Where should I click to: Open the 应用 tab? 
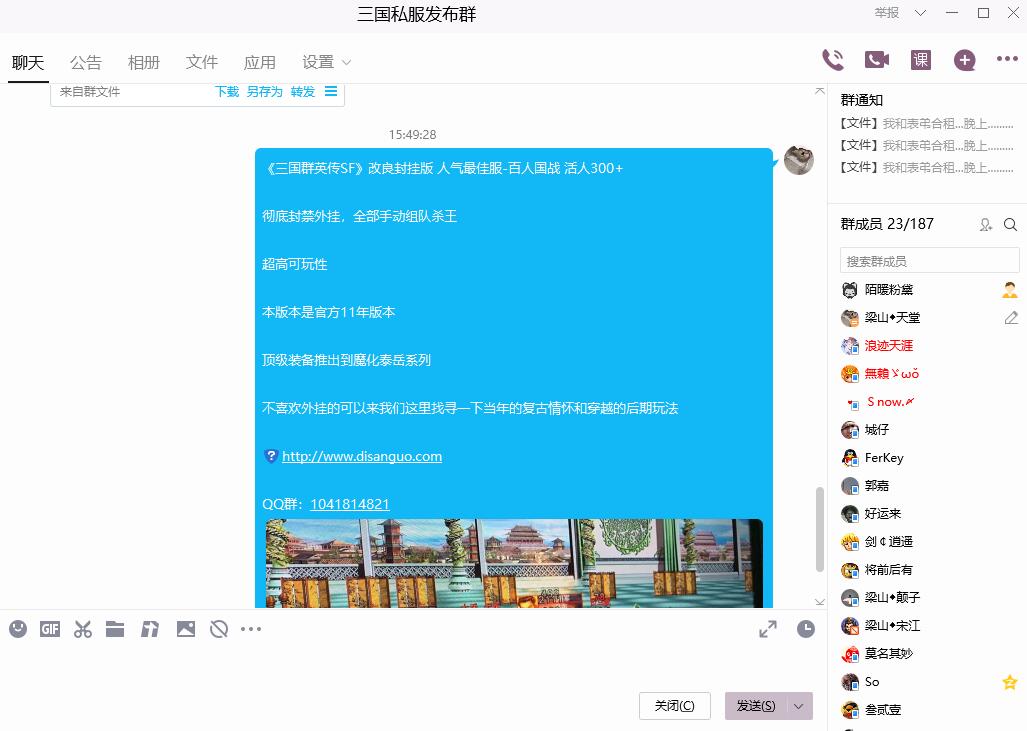coord(259,62)
